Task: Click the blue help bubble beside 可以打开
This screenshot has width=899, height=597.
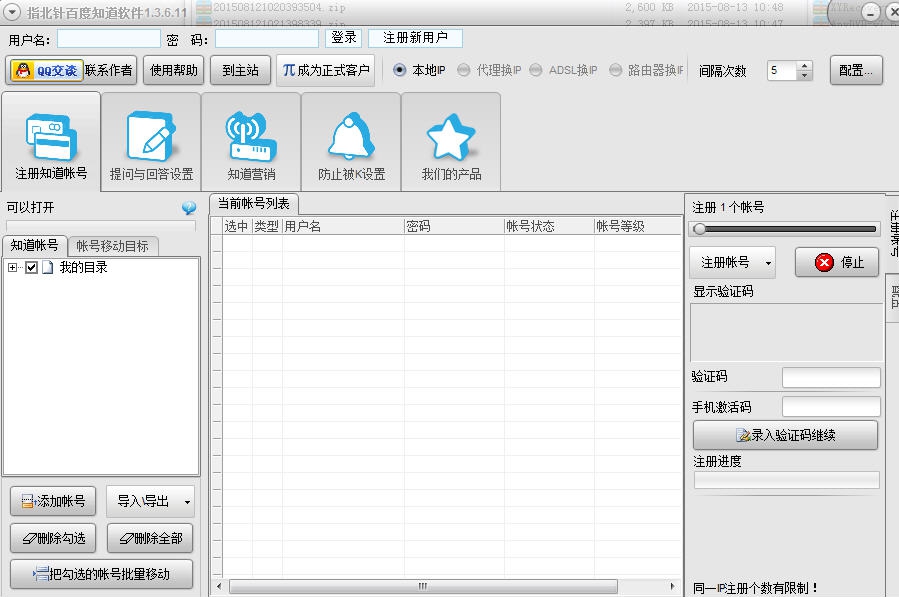Action: 187,208
